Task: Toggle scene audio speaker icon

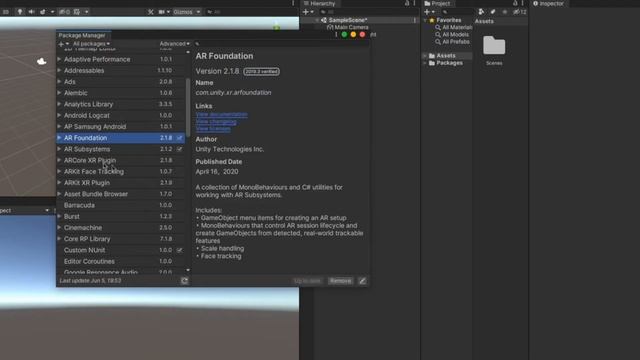Action: (31, 12)
